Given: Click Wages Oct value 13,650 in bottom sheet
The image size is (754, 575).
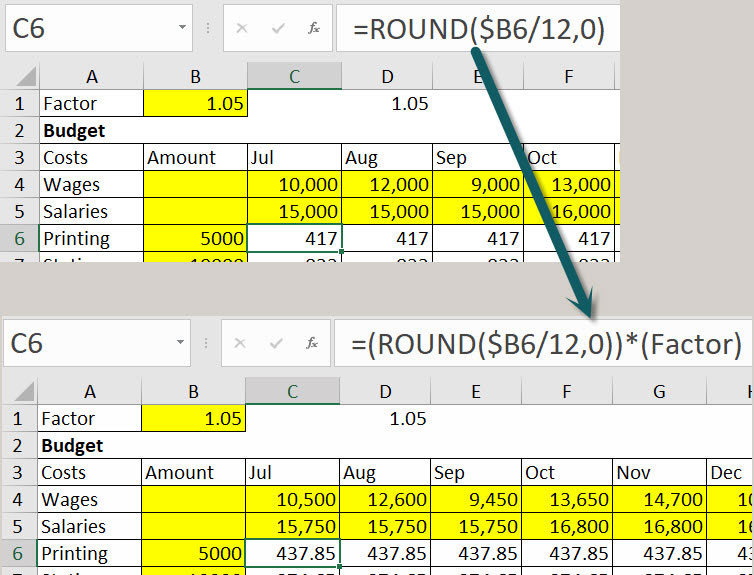Looking at the screenshot, I should pos(567,499).
